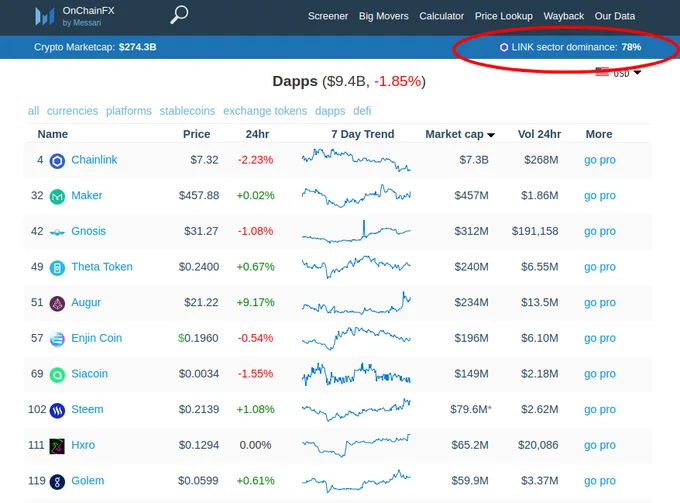
Task: Click the LINK sector dominance 78% text
Action: [576, 47]
